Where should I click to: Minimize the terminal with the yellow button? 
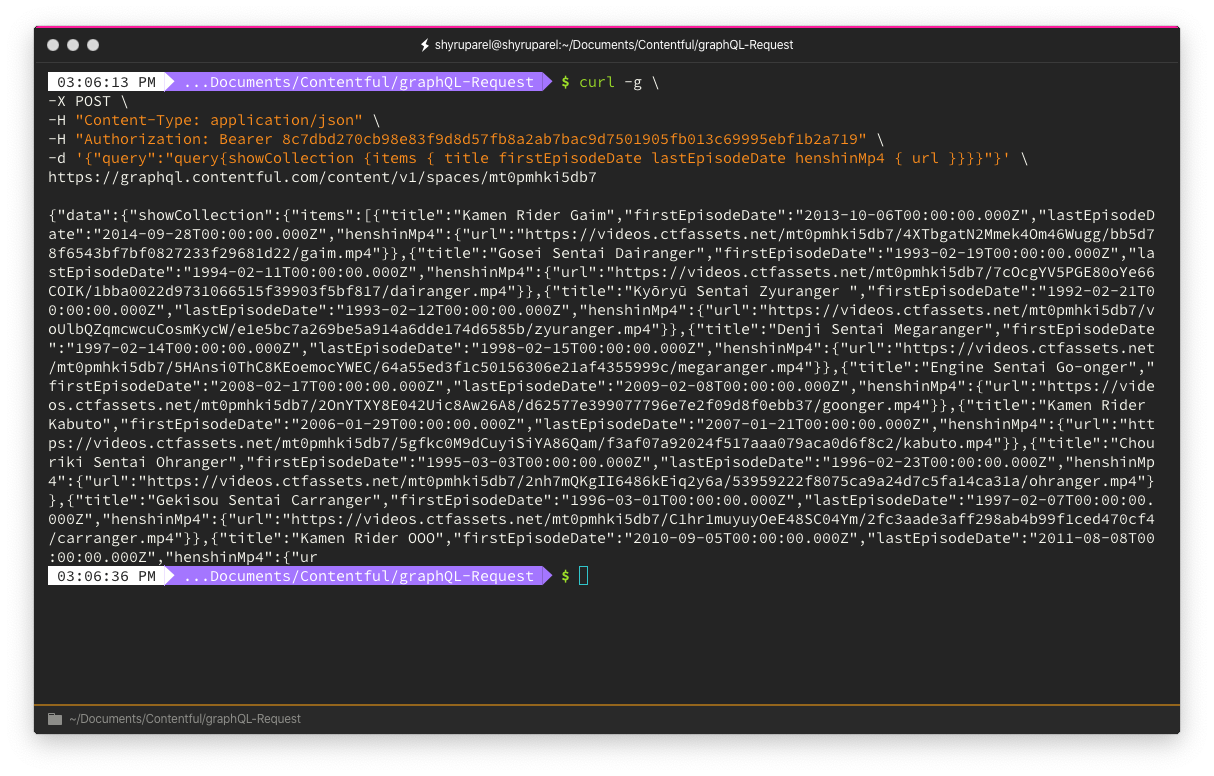(73, 45)
